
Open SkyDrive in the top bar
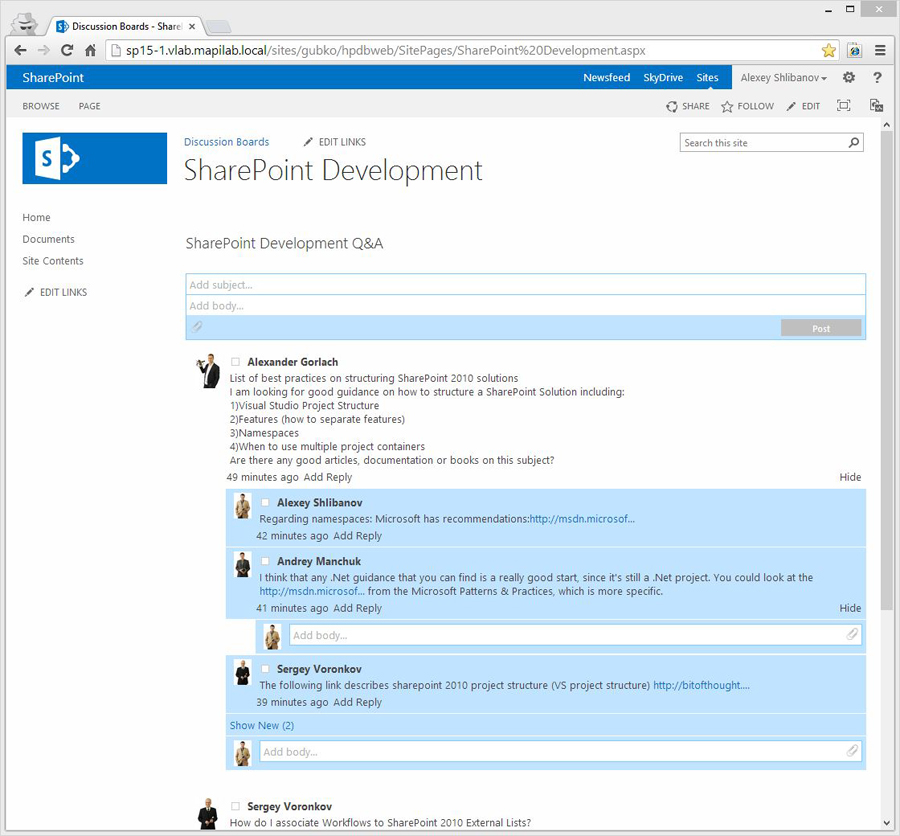click(x=663, y=78)
